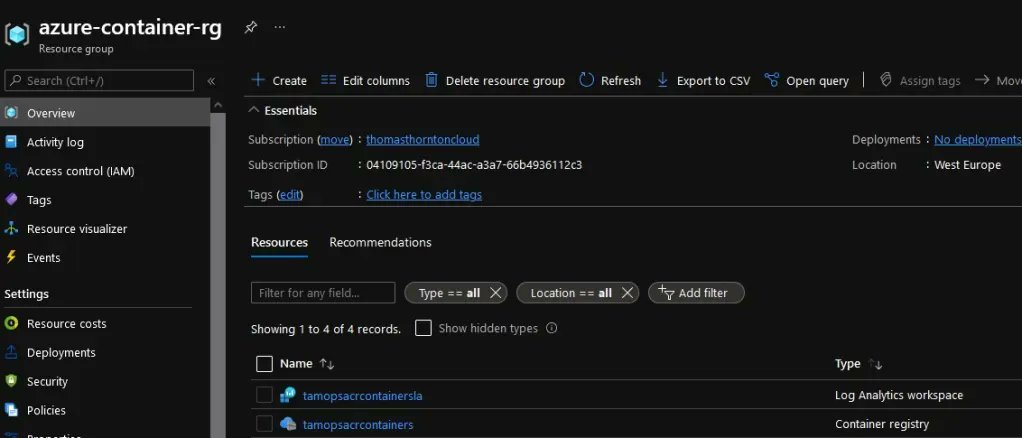Click the Log Analytics workspace type cell

(899, 396)
